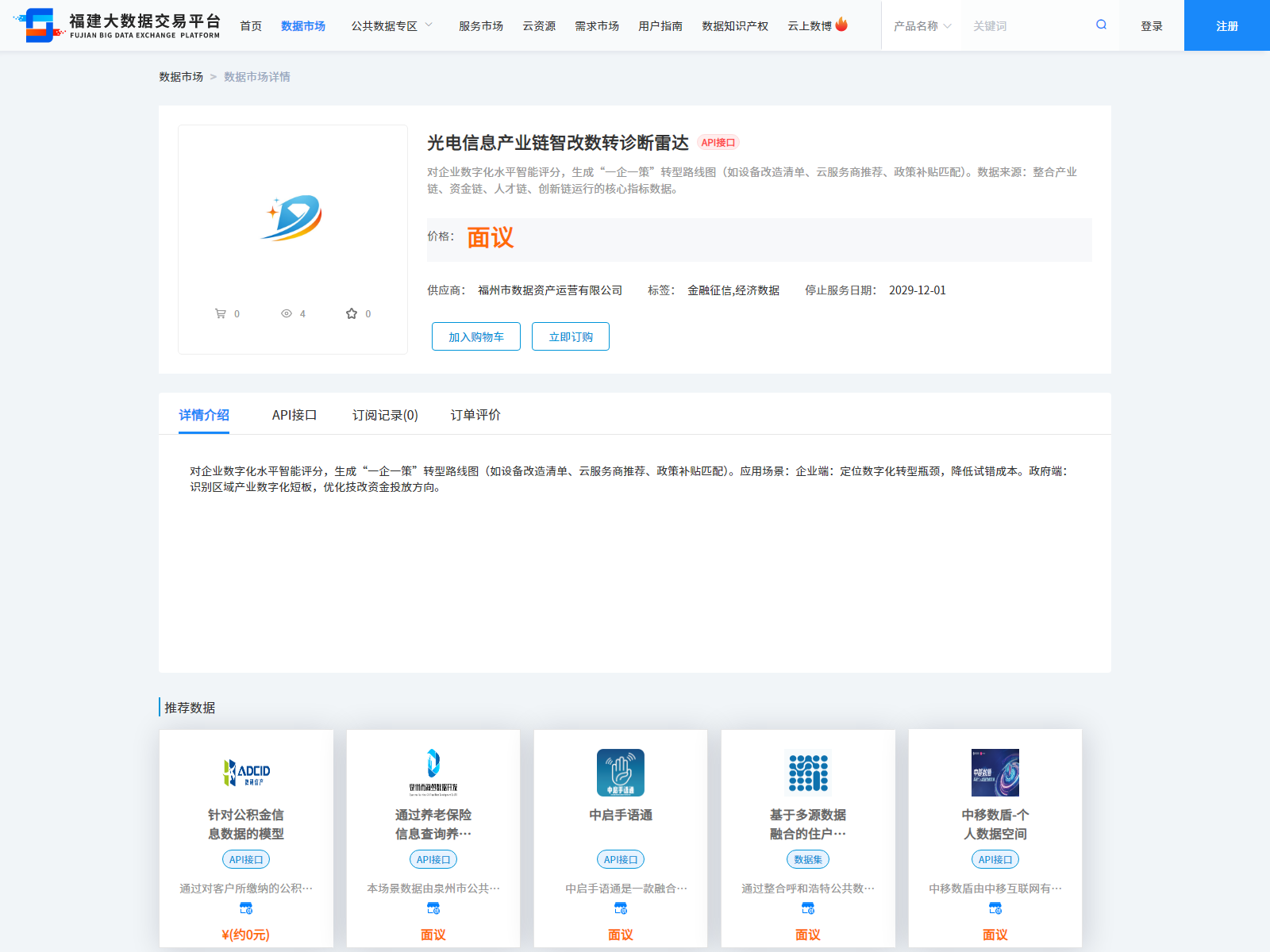Click the 立即订购 button
This screenshot has height=952, width=1270.
pos(571,336)
